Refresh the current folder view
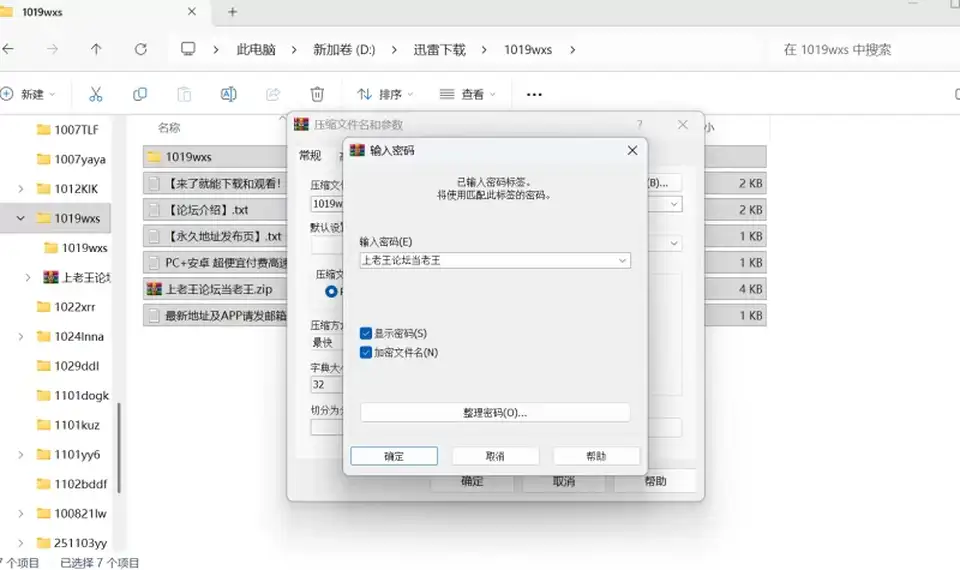Image resolution: width=960 pixels, height=570 pixels. tap(141, 50)
